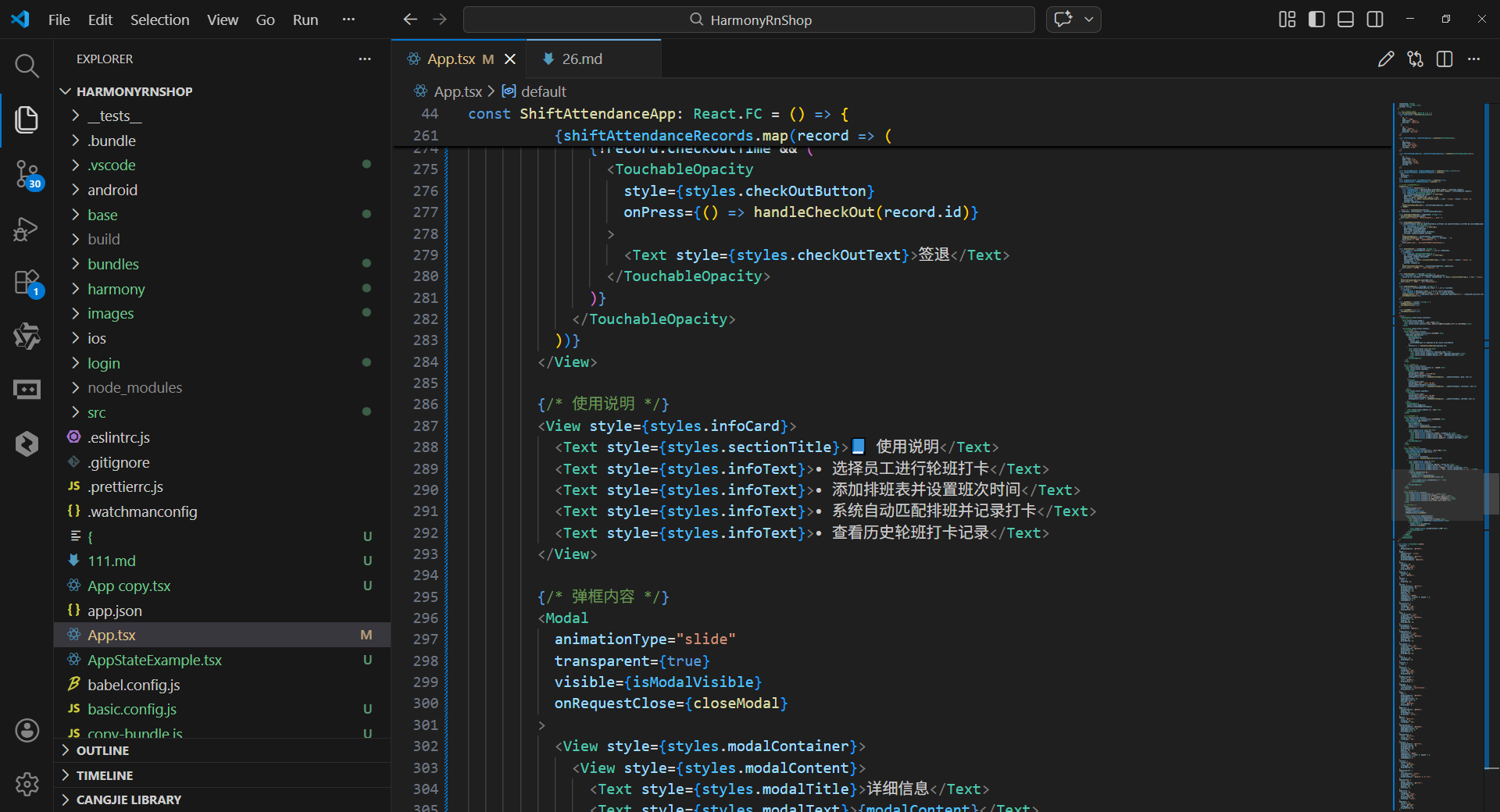Open the Go menu
The width and height of the screenshot is (1500, 812).
pos(266,20)
